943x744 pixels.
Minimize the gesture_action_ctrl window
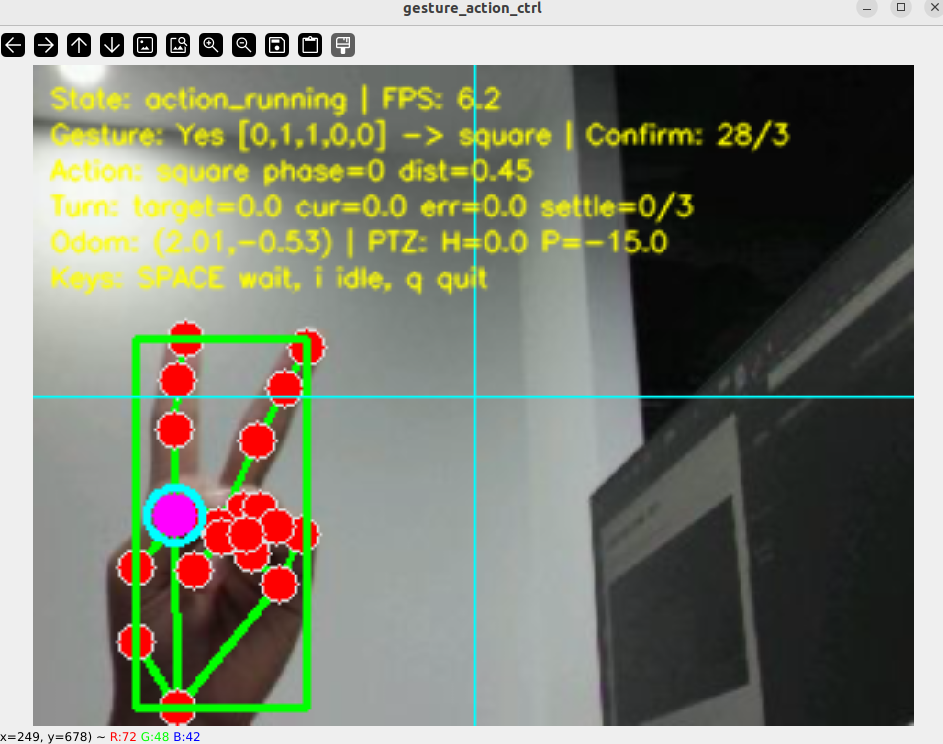[x=867, y=8]
